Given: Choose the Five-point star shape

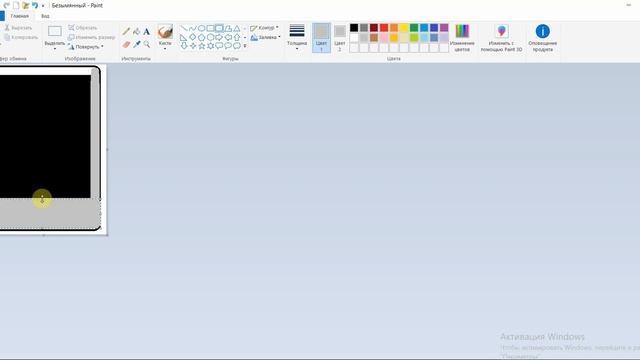Looking at the screenshot, I should tap(202, 46).
